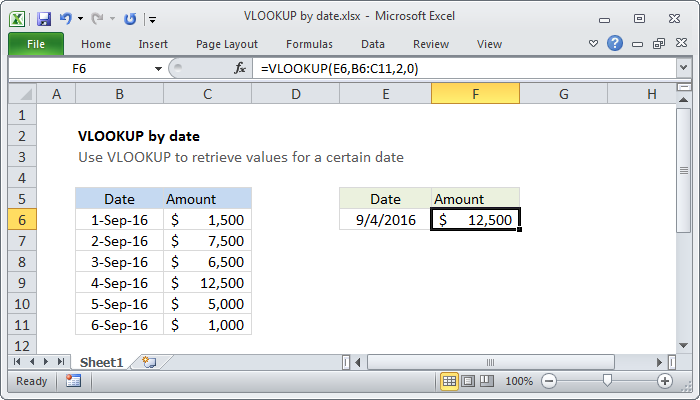
Task: Click the Insert Worksheet tab icon
Action: pos(150,361)
